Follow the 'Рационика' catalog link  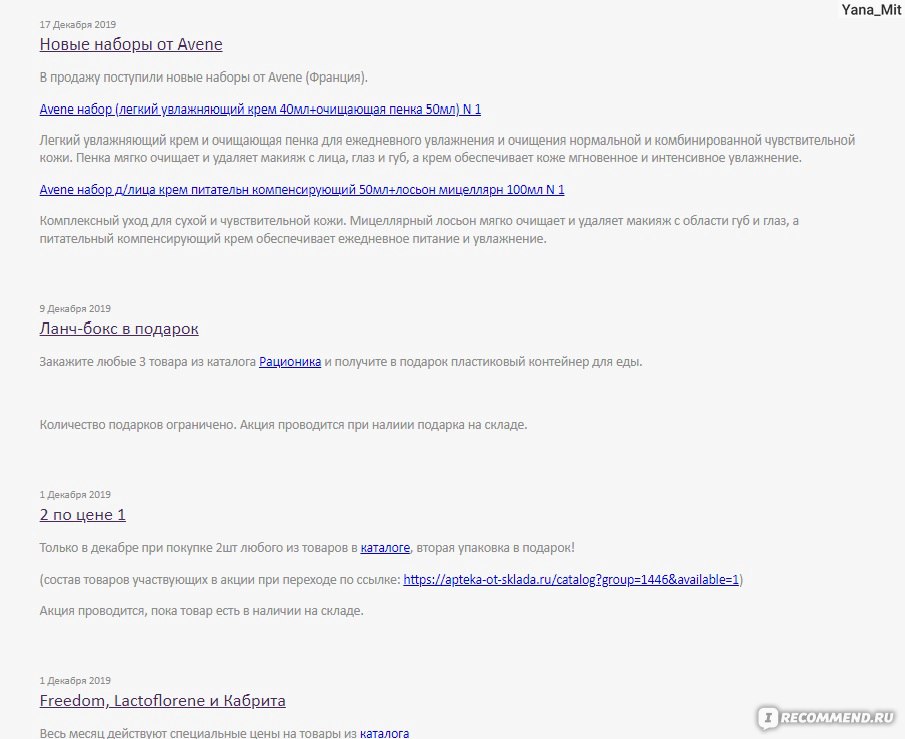tap(290, 362)
